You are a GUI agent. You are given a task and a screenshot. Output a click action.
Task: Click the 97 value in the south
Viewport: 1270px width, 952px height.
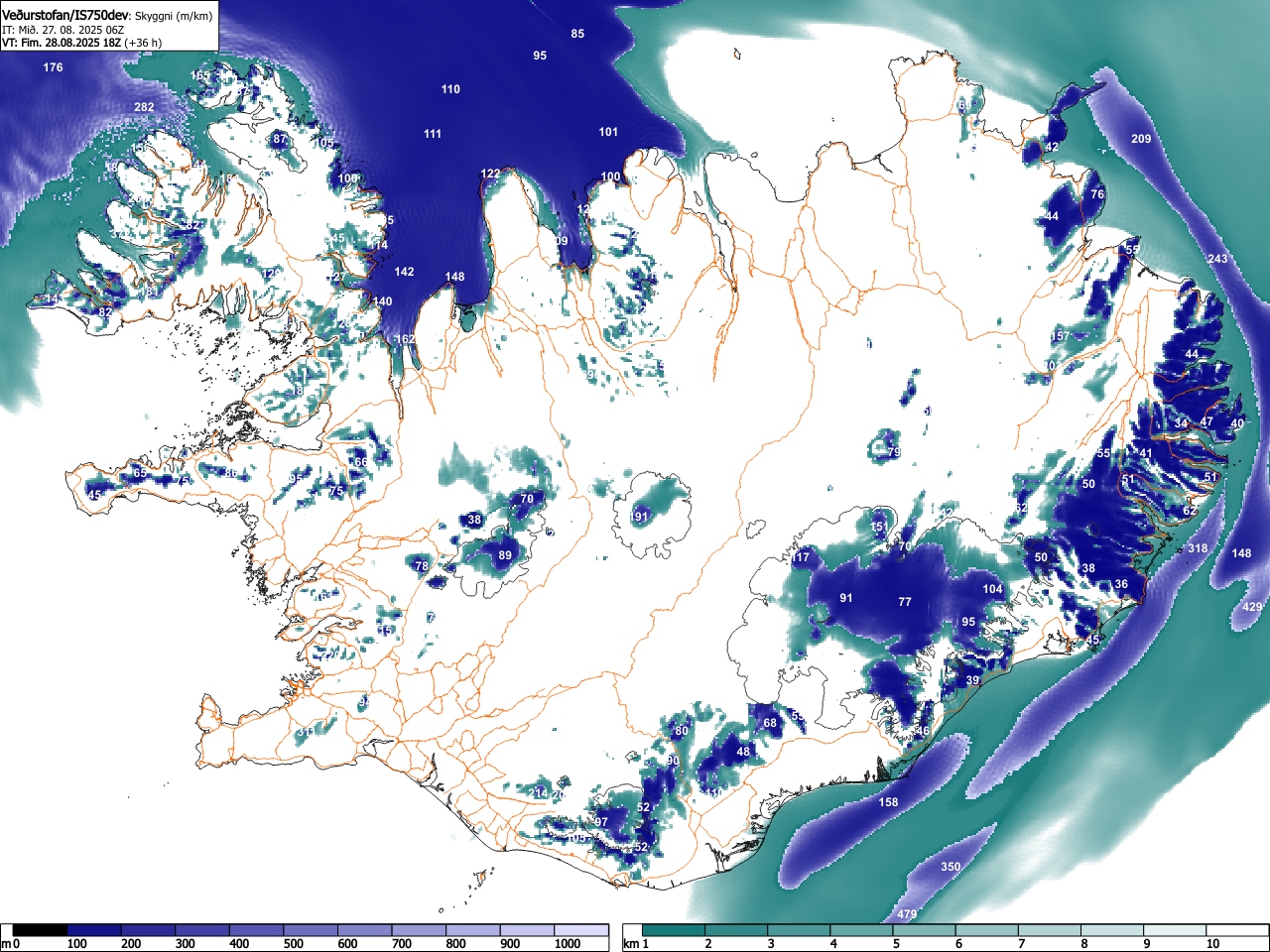[x=601, y=822]
